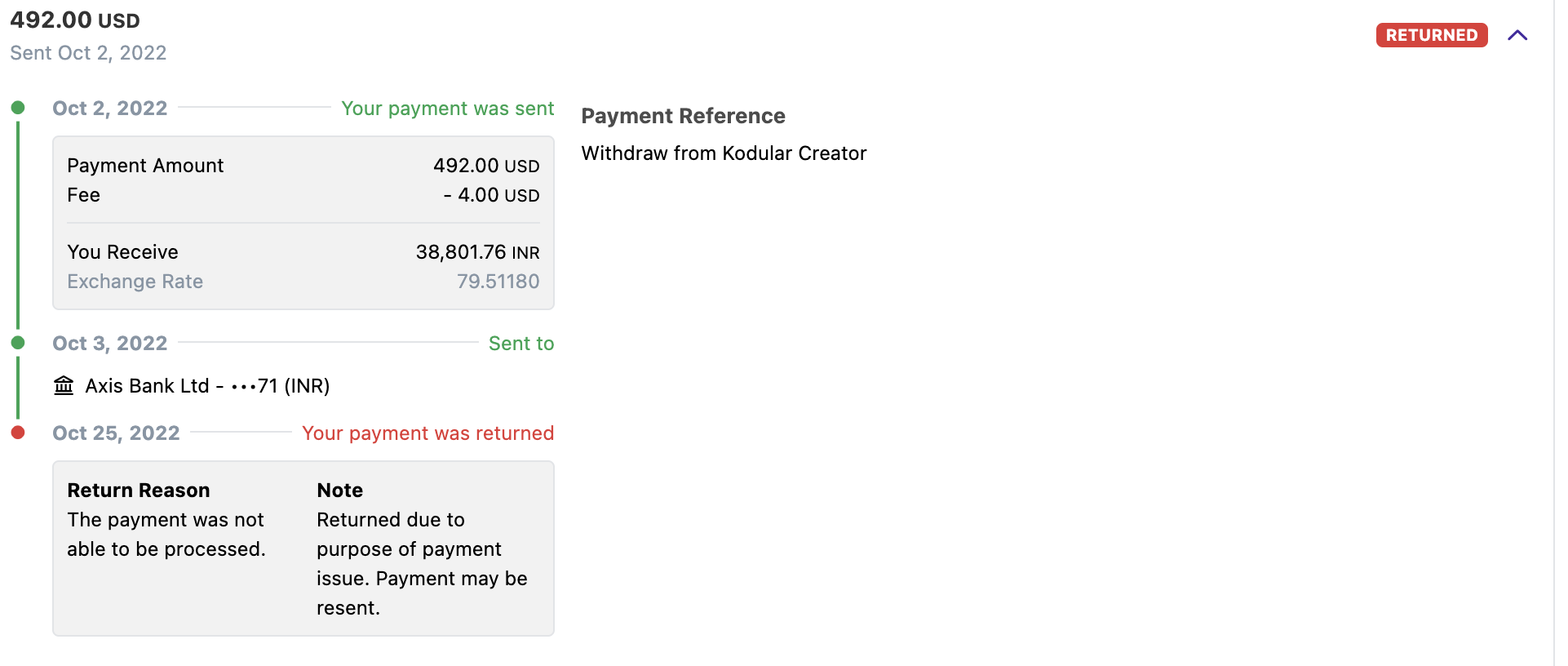1568x666 pixels.
Task: Collapse the payment details chevron
Action: pyautogui.click(x=1517, y=35)
